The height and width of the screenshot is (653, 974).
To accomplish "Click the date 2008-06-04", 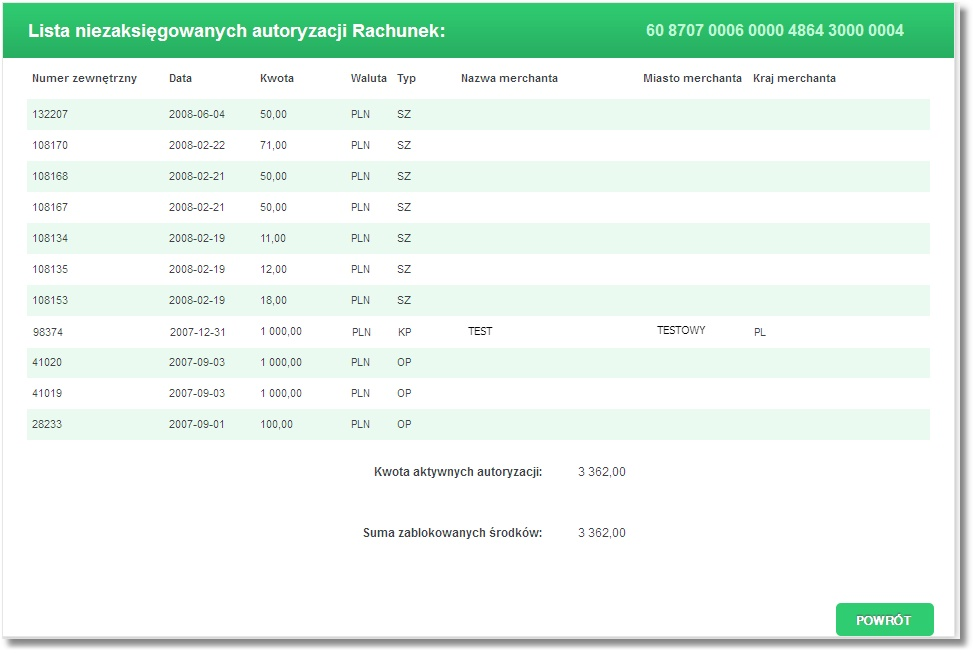I will 197,114.
